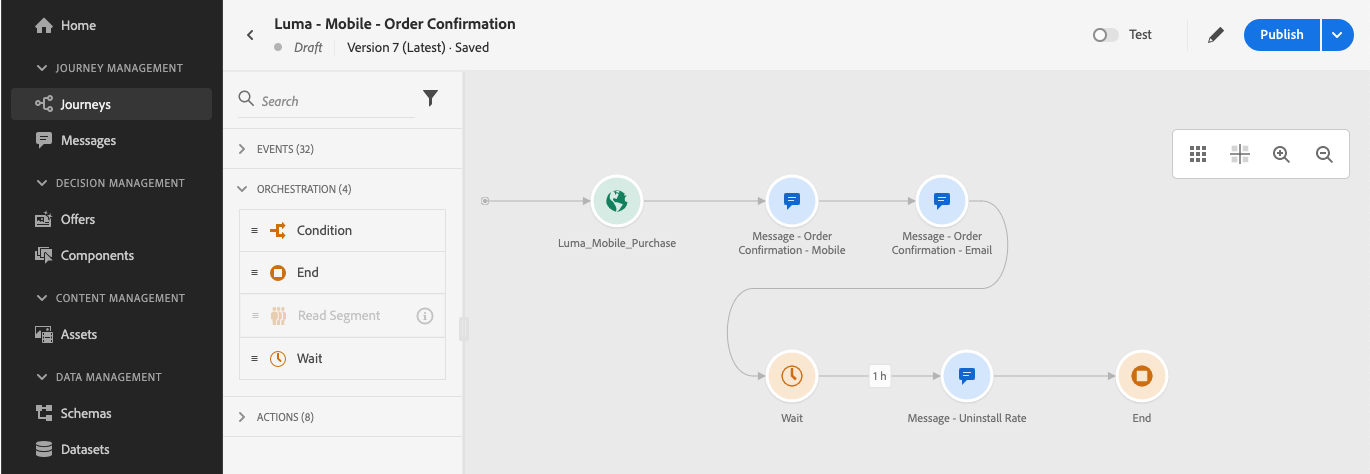The image size is (1370, 474).
Task: Click the journey start point marker
Action: [485, 201]
